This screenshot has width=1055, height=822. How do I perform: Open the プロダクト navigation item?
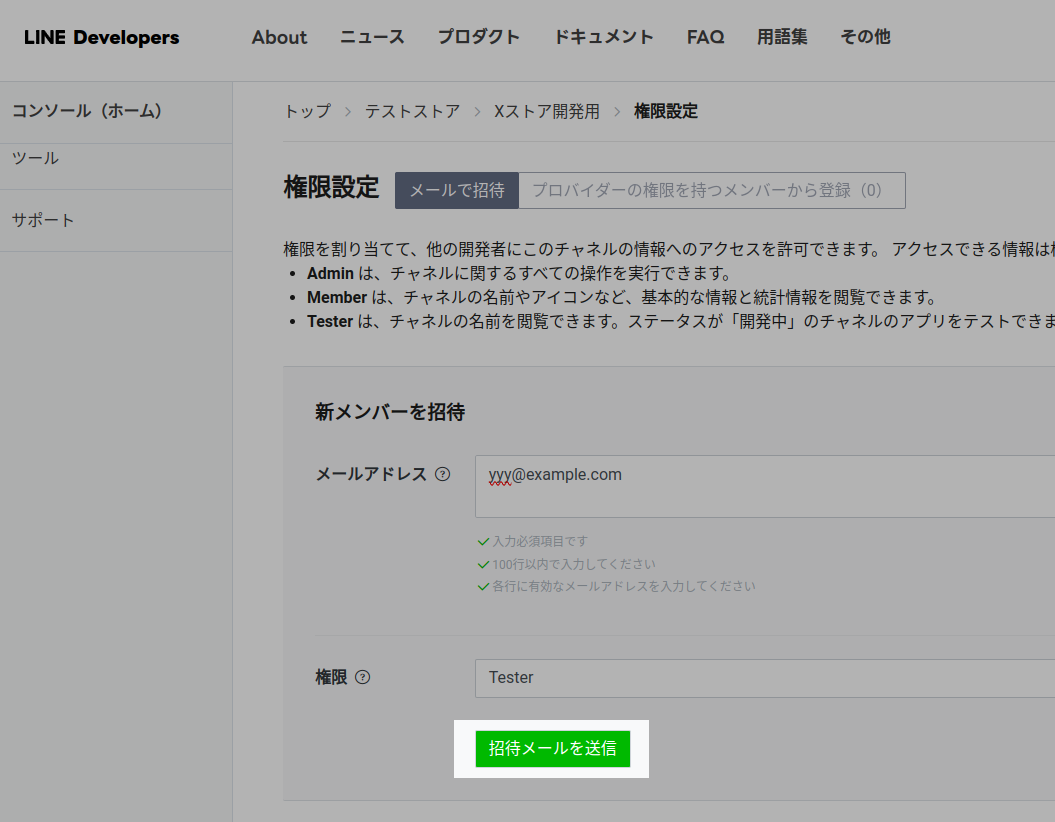pyautogui.click(x=478, y=38)
